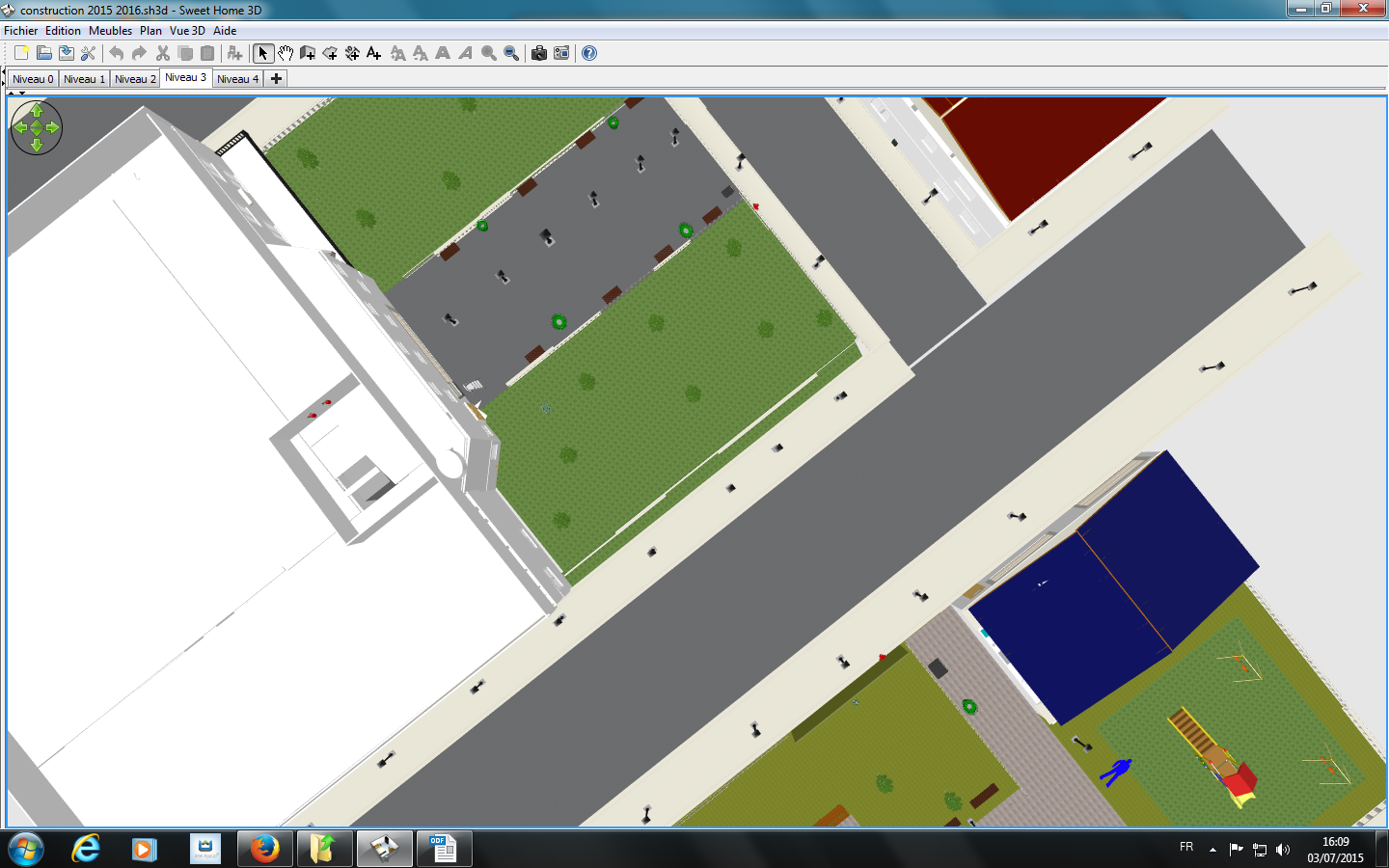Expand plan pane with downward divider arrow
The height and width of the screenshot is (868, 1389).
pos(22,94)
